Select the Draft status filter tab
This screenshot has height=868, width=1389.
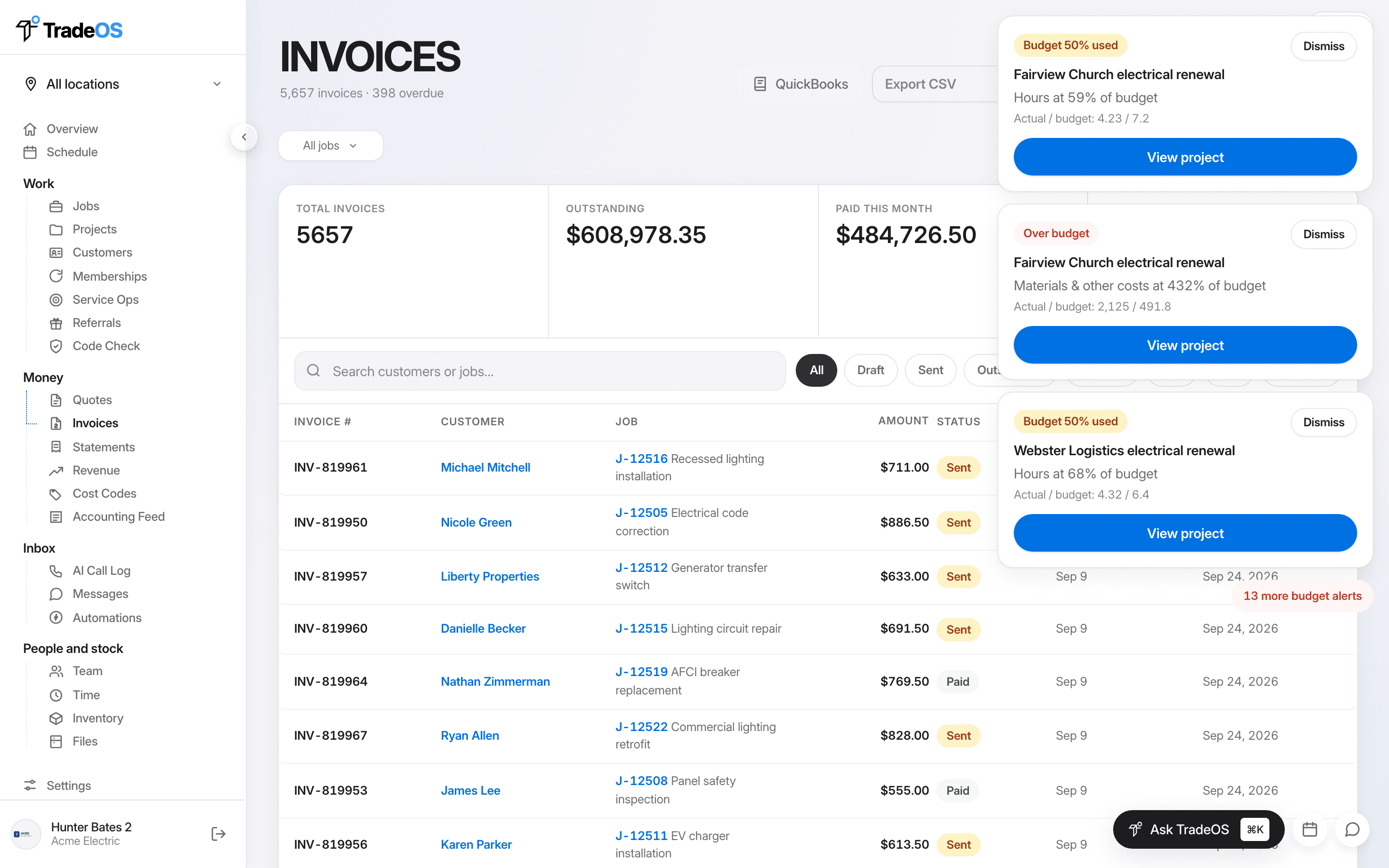click(x=870, y=370)
